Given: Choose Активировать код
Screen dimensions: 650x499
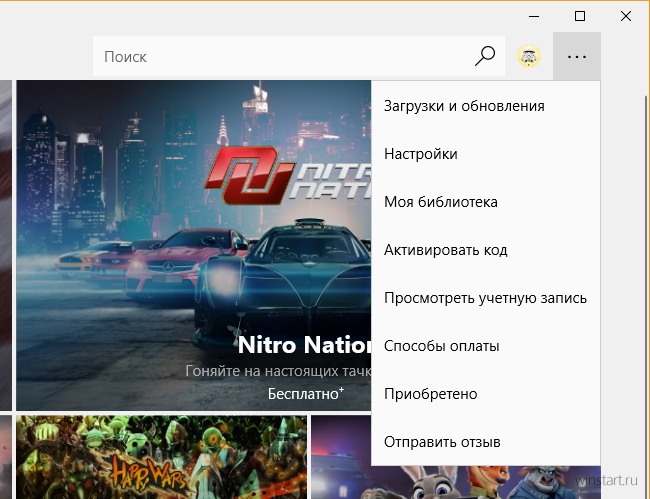Looking at the screenshot, I should 486,250.
